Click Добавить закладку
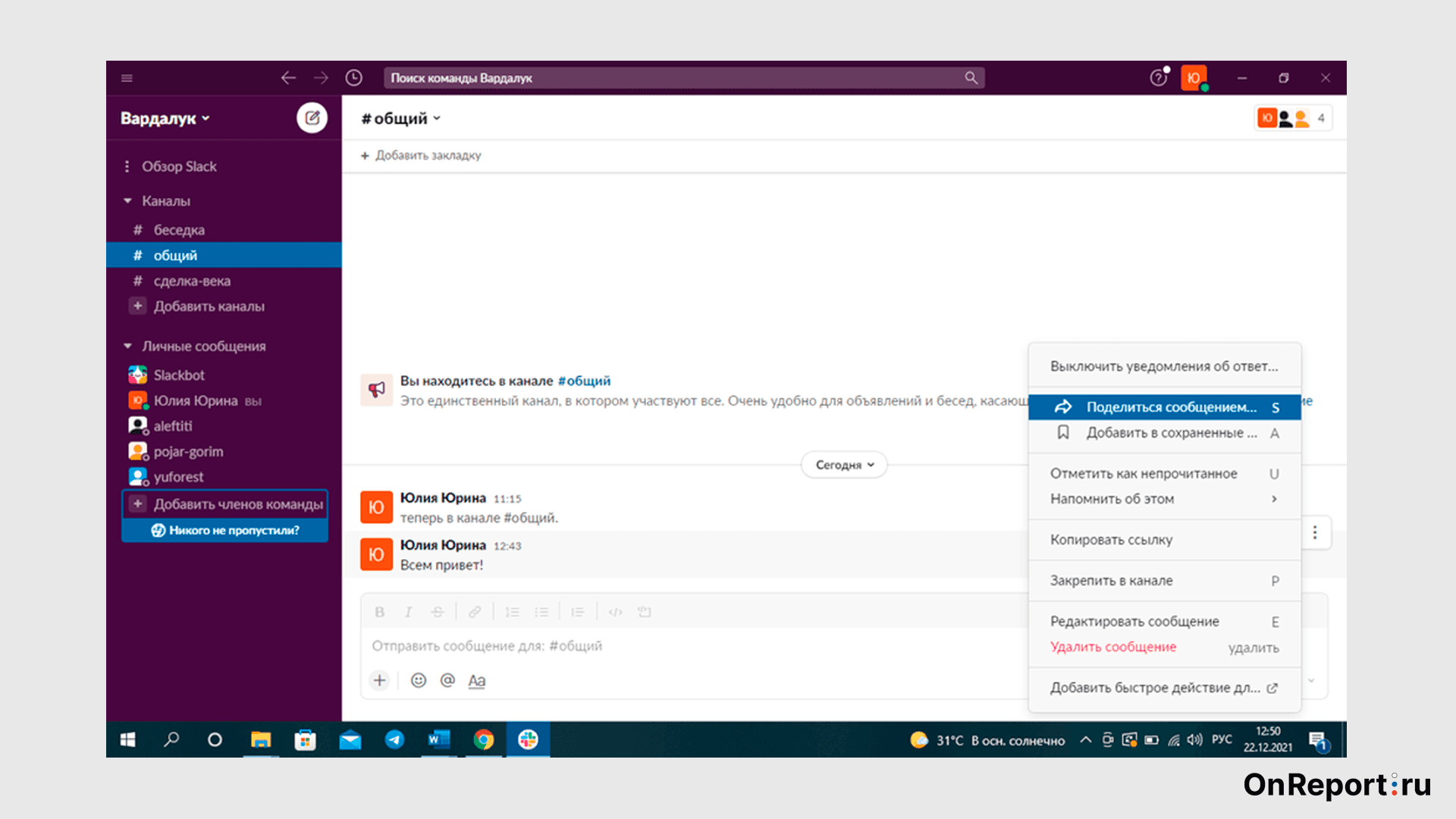 [421, 155]
